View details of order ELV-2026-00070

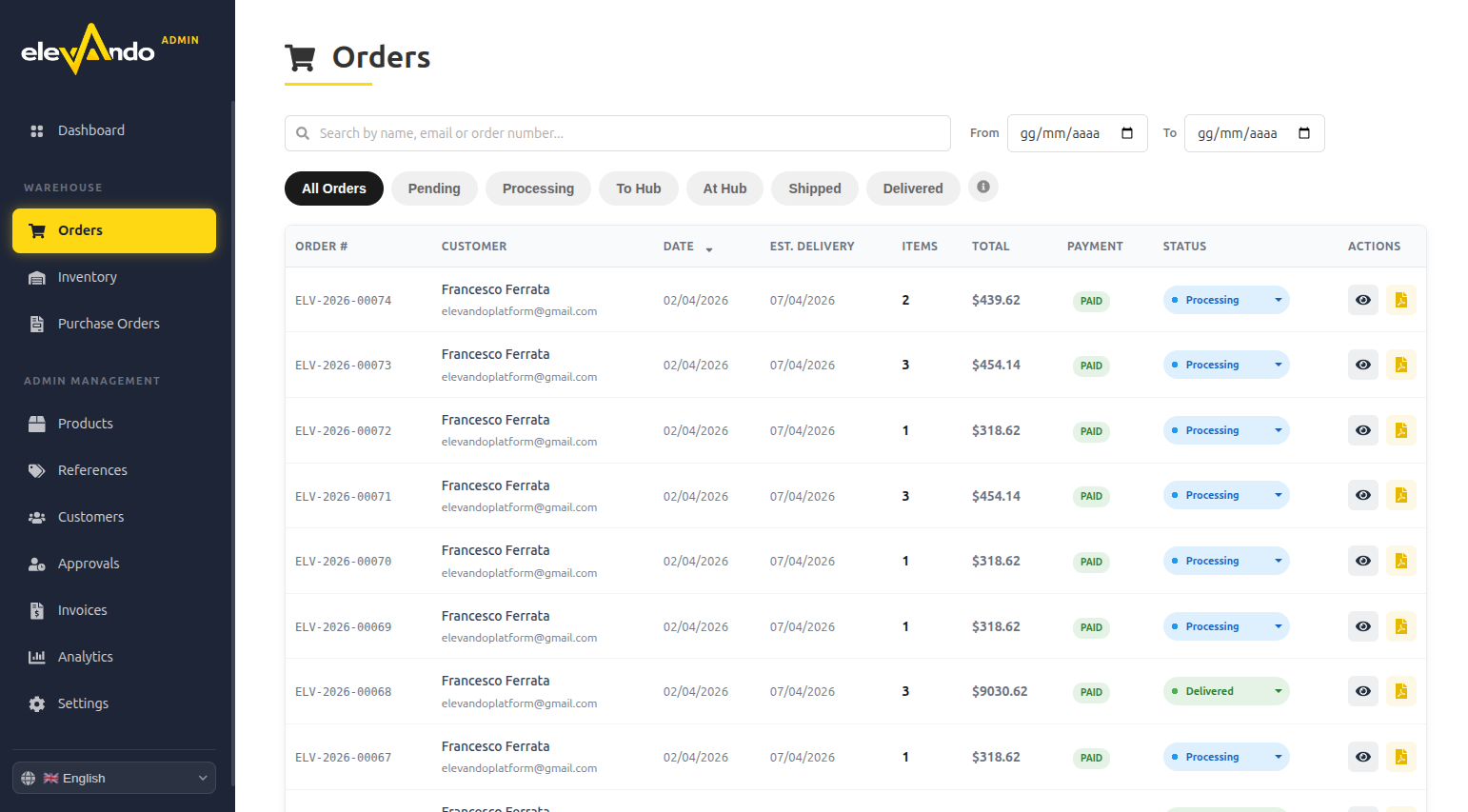(1363, 561)
